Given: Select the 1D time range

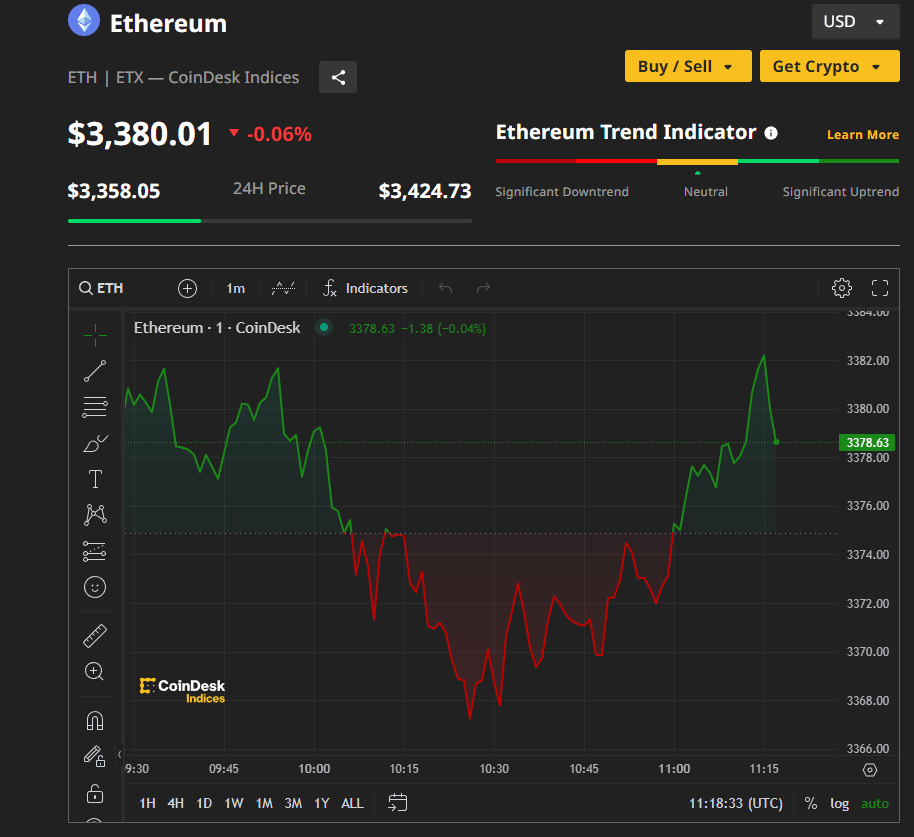Looking at the screenshot, I should tap(204, 803).
